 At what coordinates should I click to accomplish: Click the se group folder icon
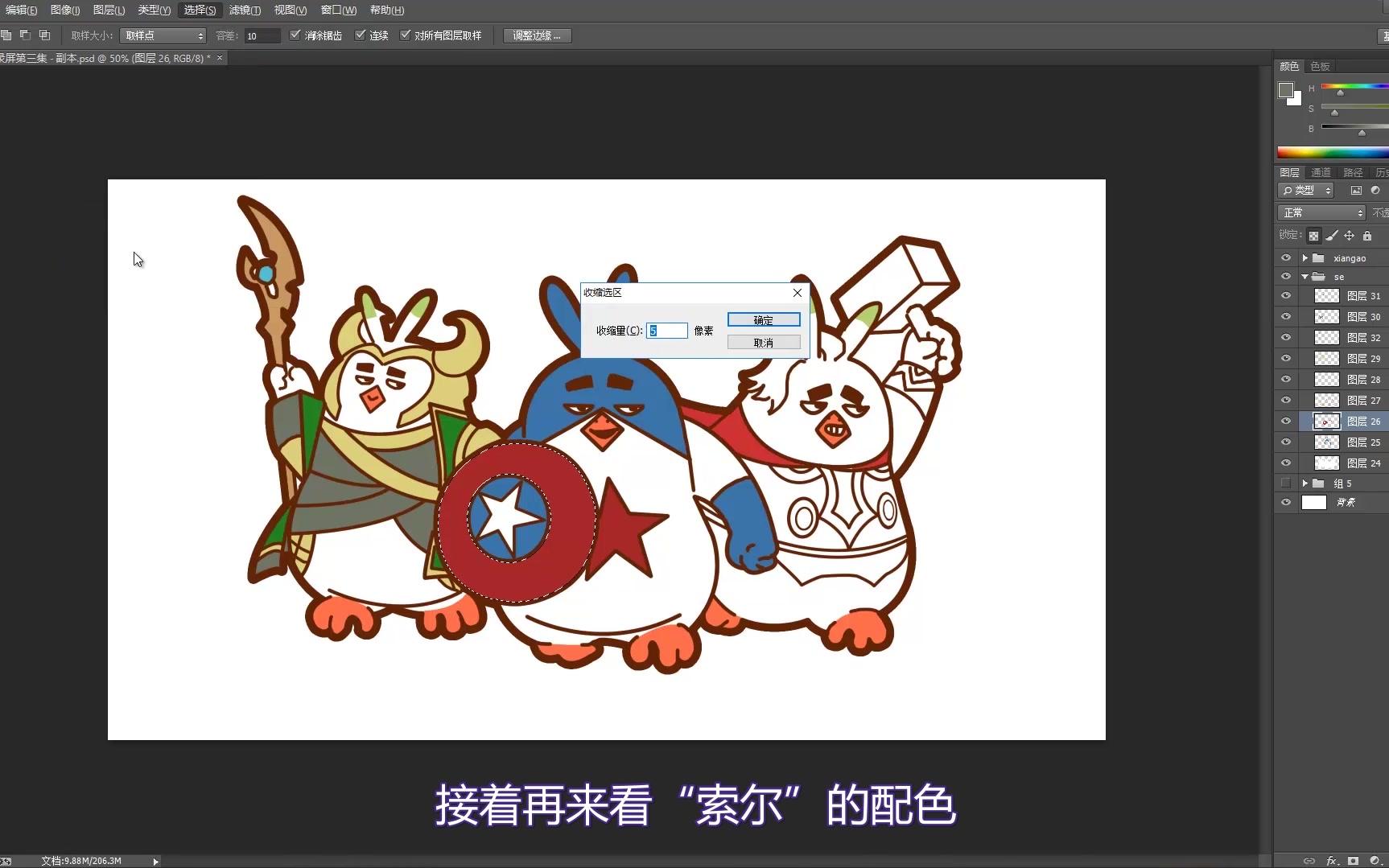[1318, 277]
